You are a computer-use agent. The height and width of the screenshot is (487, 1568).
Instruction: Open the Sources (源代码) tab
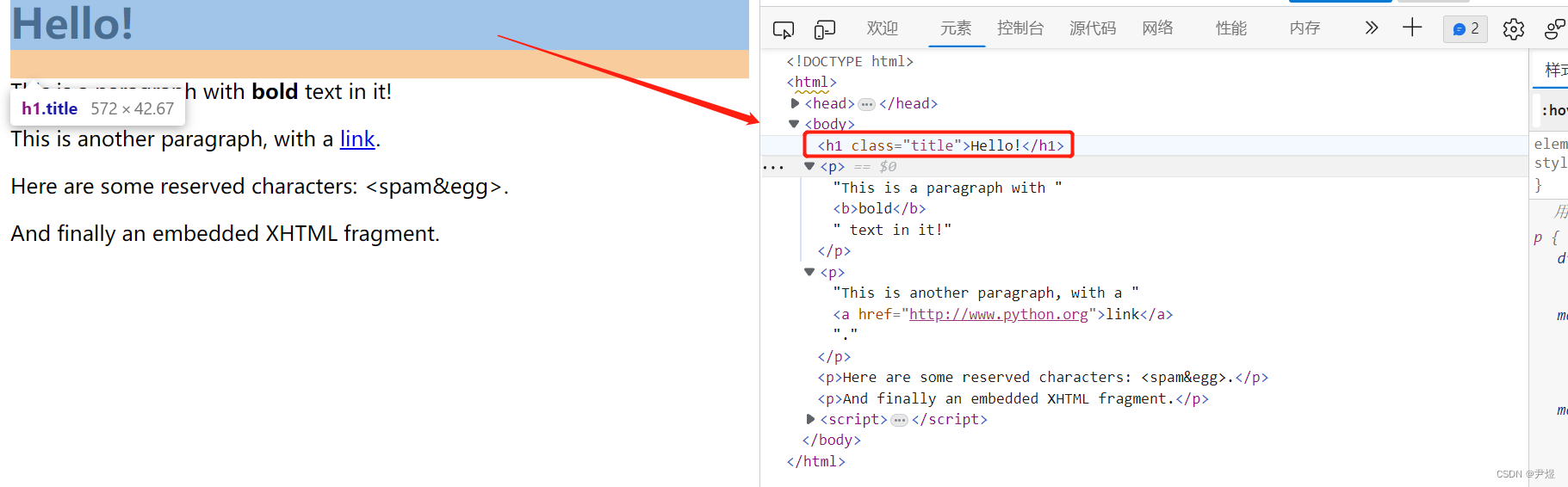coord(1093,28)
